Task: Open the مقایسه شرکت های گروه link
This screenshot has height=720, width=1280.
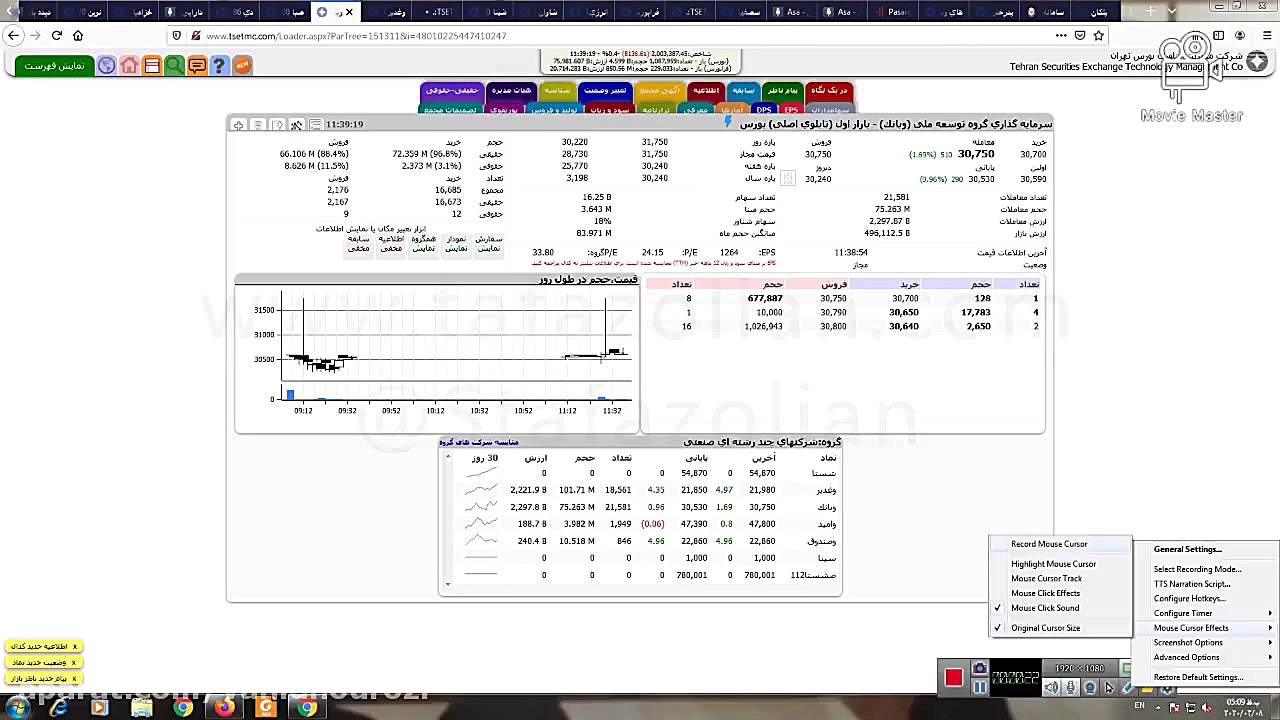Action: (x=479, y=442)
